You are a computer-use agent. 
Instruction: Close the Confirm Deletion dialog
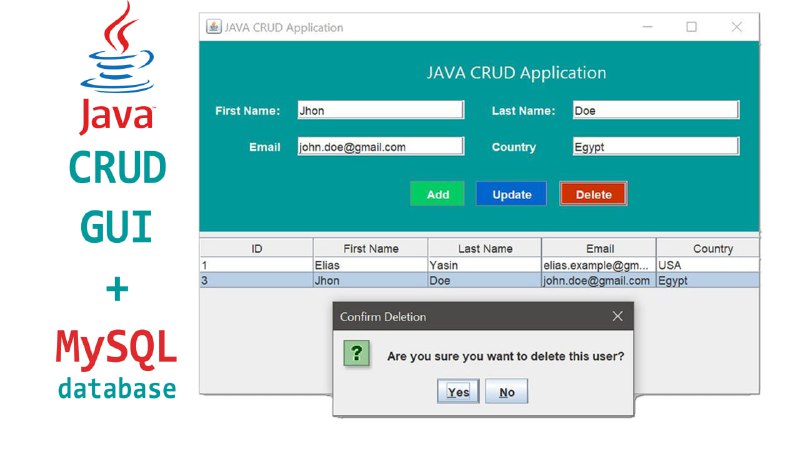(617, 316)
